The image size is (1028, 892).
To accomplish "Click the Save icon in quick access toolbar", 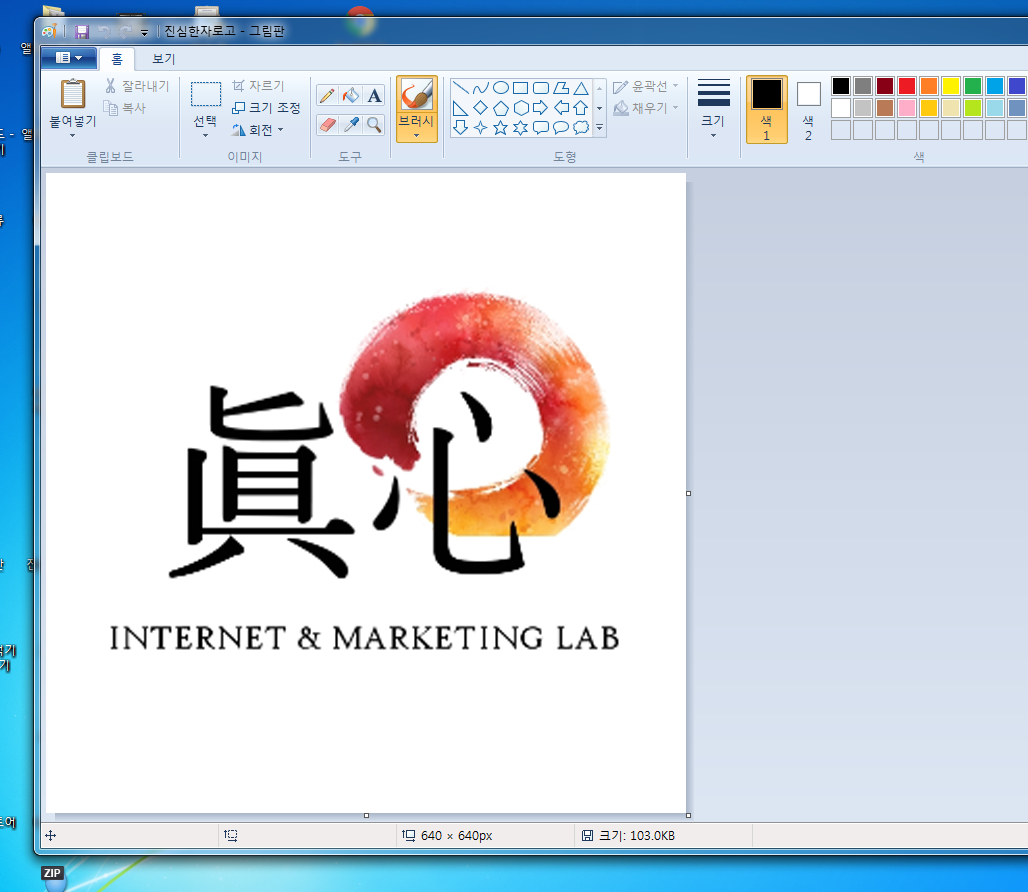I will tap(82, 31).
